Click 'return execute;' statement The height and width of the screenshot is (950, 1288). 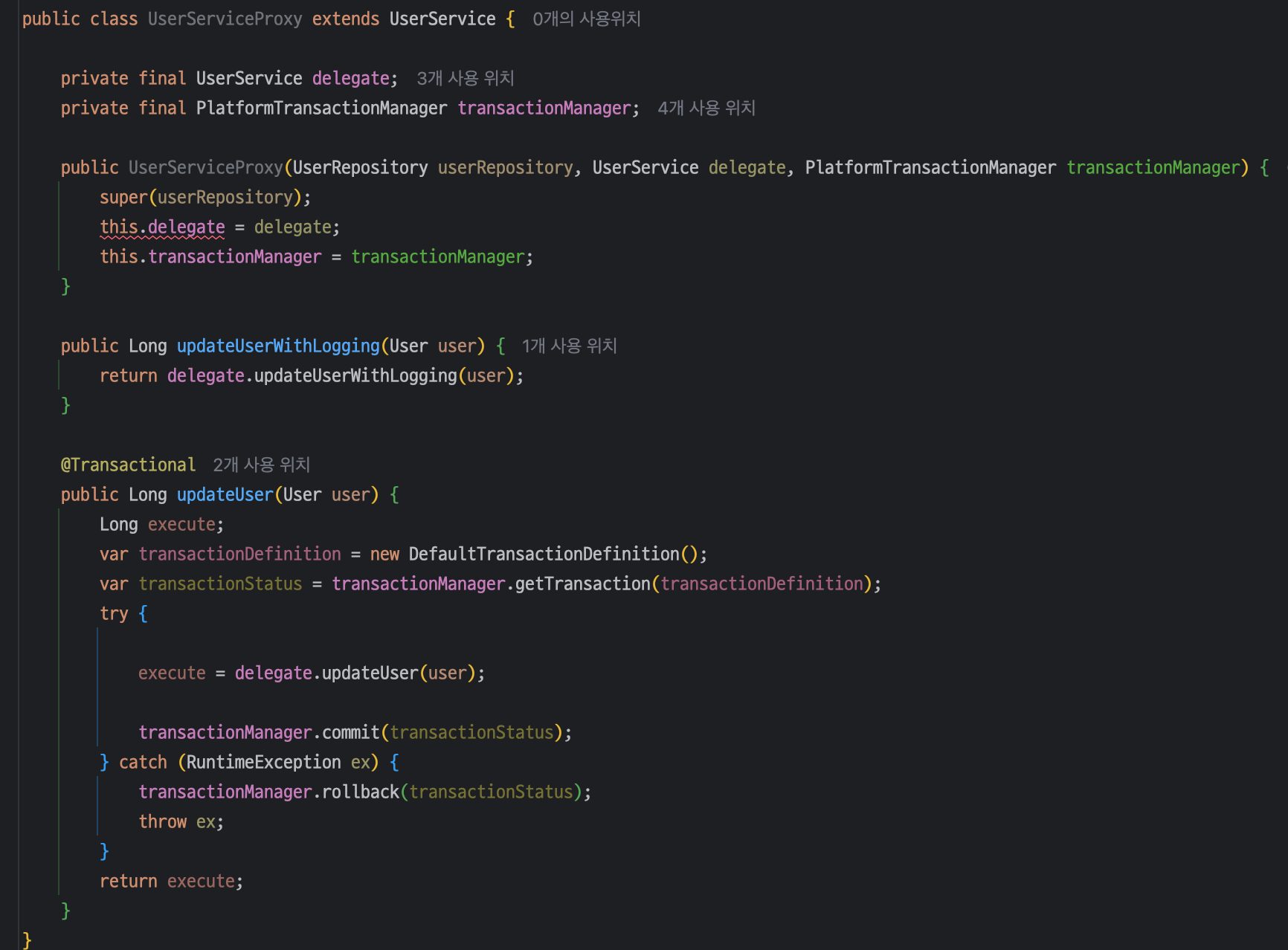point(171,881)
